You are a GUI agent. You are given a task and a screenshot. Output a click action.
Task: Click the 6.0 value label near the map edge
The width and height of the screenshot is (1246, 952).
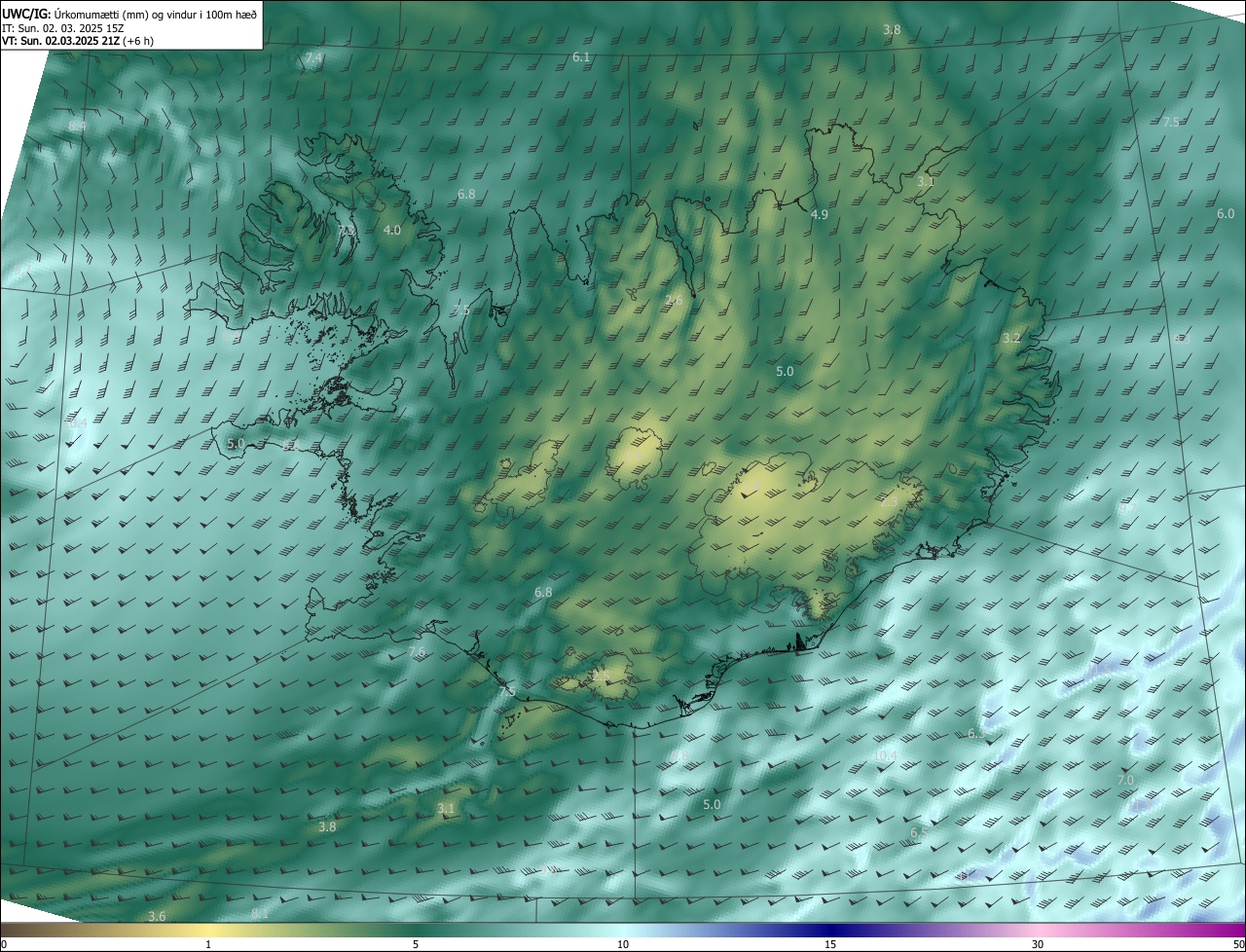coord(1226,214)
